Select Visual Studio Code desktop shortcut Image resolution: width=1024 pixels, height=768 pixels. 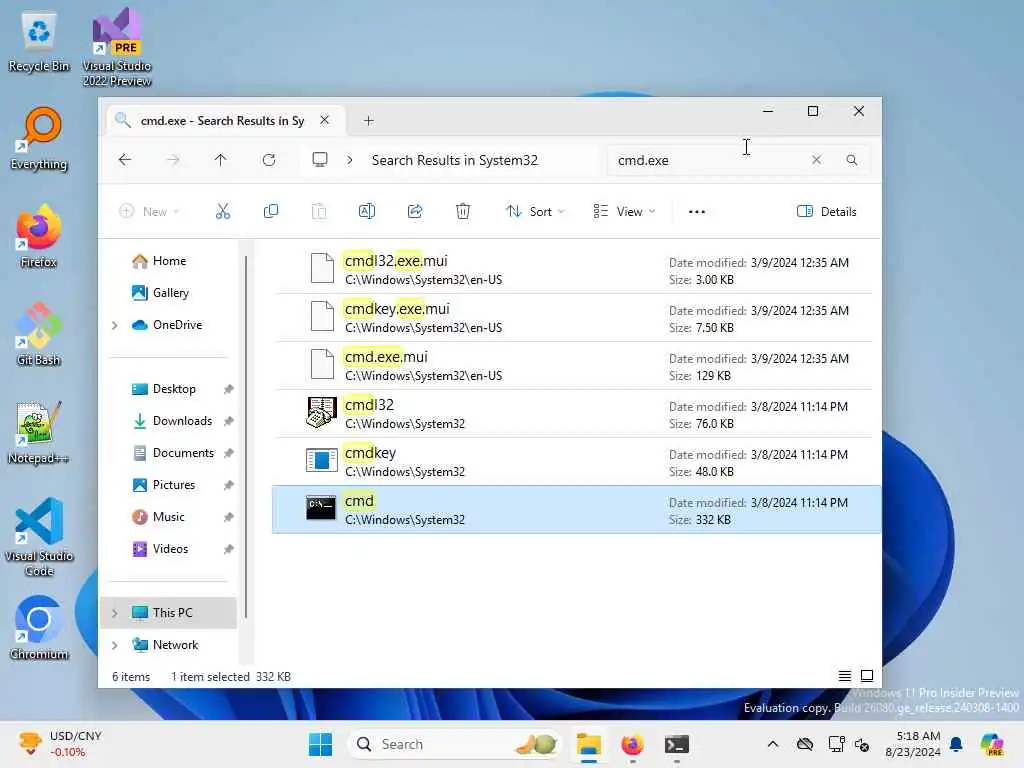pyautogui.click(x=39, y=537)
